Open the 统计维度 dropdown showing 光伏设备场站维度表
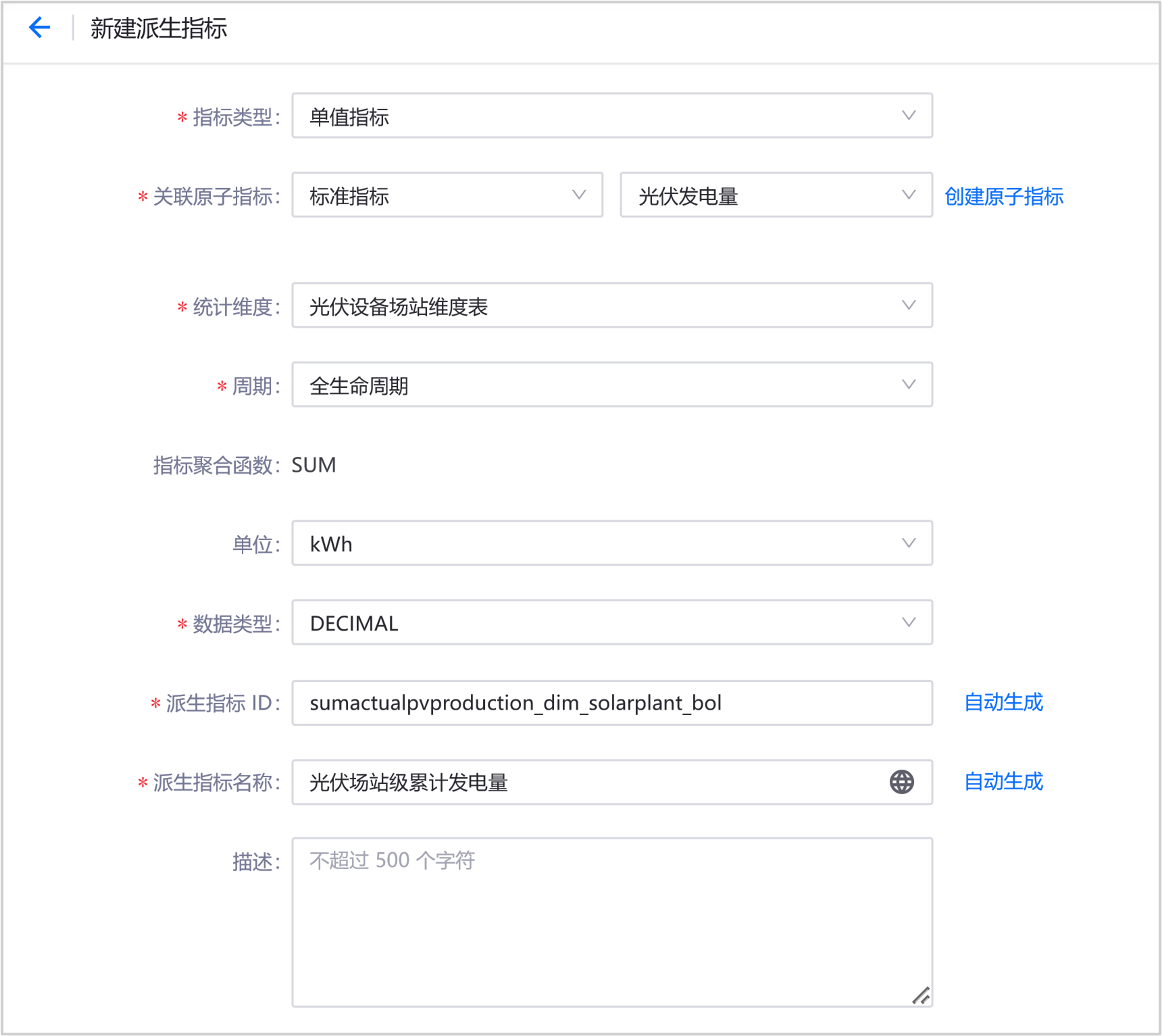The image size is (1162, 1036). [x=611, y=306]
